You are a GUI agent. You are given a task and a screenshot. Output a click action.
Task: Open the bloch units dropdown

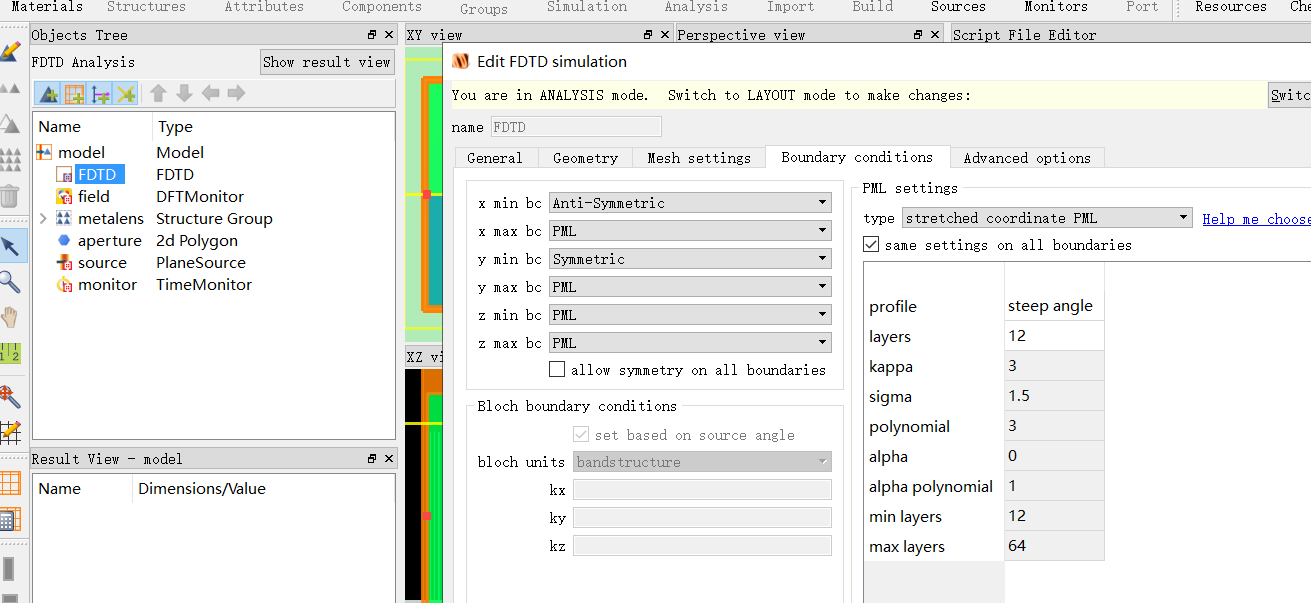pos(702,462)
